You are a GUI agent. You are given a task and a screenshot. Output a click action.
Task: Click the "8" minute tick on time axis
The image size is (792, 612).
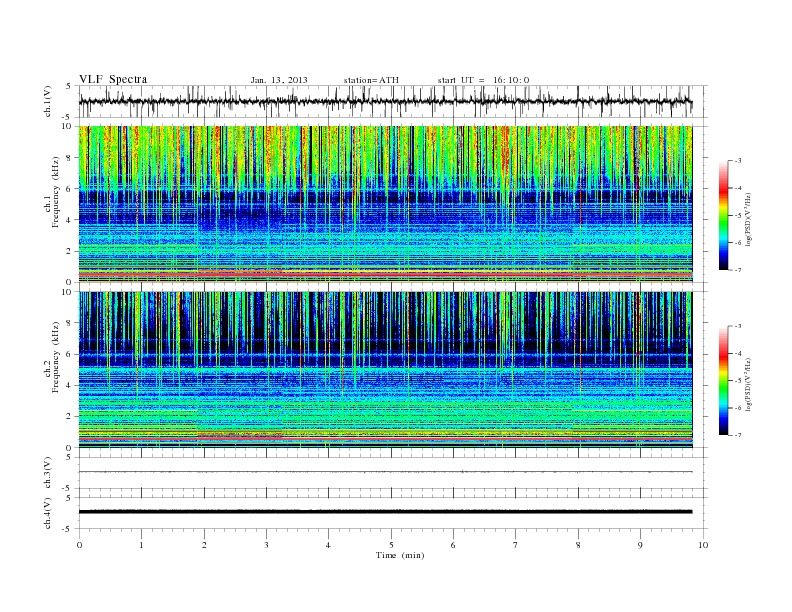[578, 545]
